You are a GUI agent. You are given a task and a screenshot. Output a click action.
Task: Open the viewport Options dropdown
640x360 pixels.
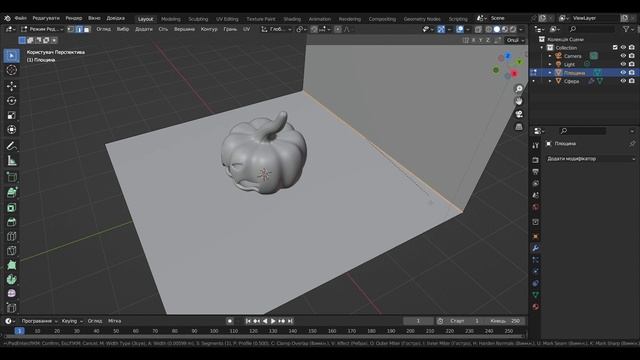click(x=515, y=40)
